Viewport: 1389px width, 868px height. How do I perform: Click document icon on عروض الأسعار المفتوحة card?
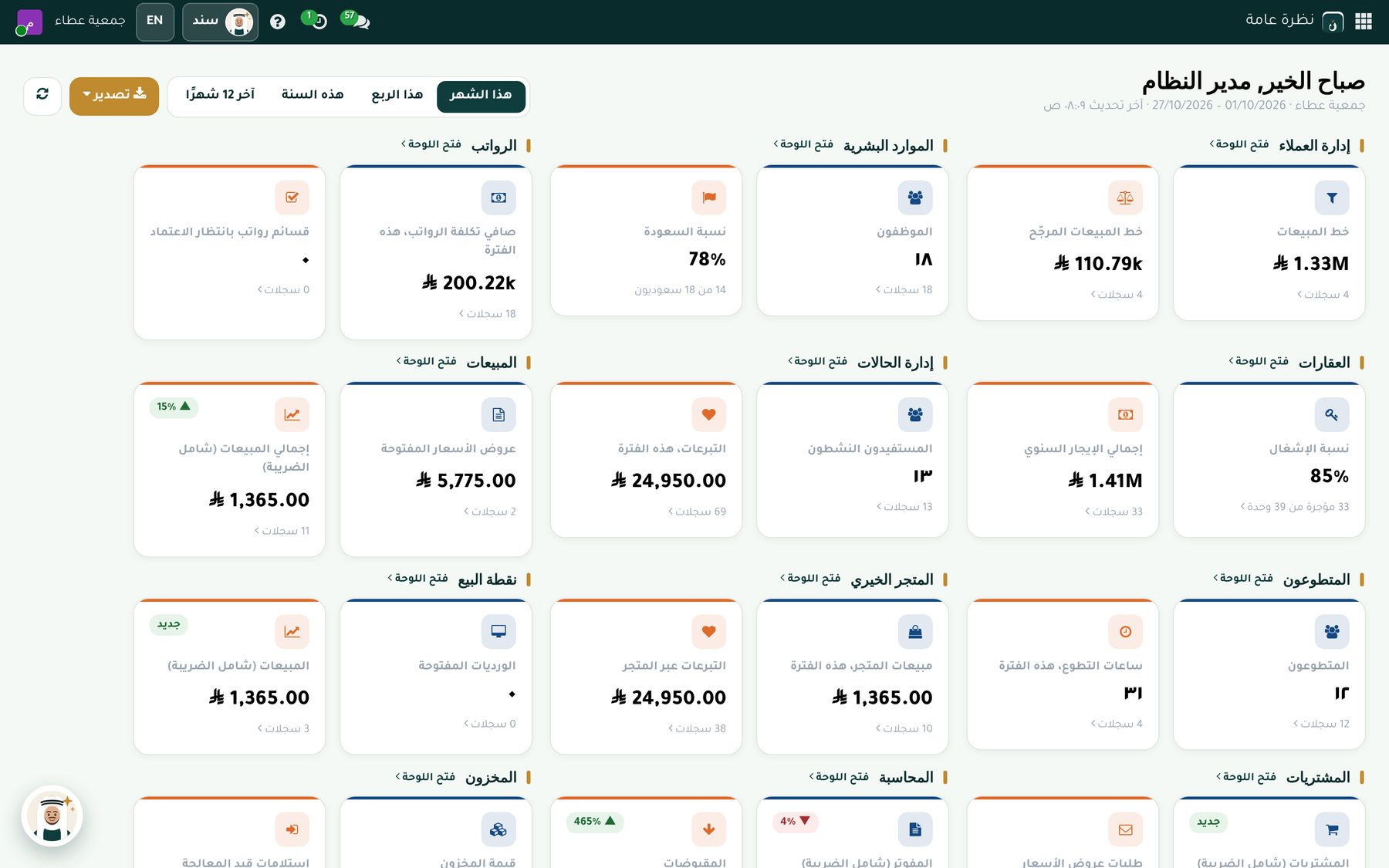click(498, 414)
